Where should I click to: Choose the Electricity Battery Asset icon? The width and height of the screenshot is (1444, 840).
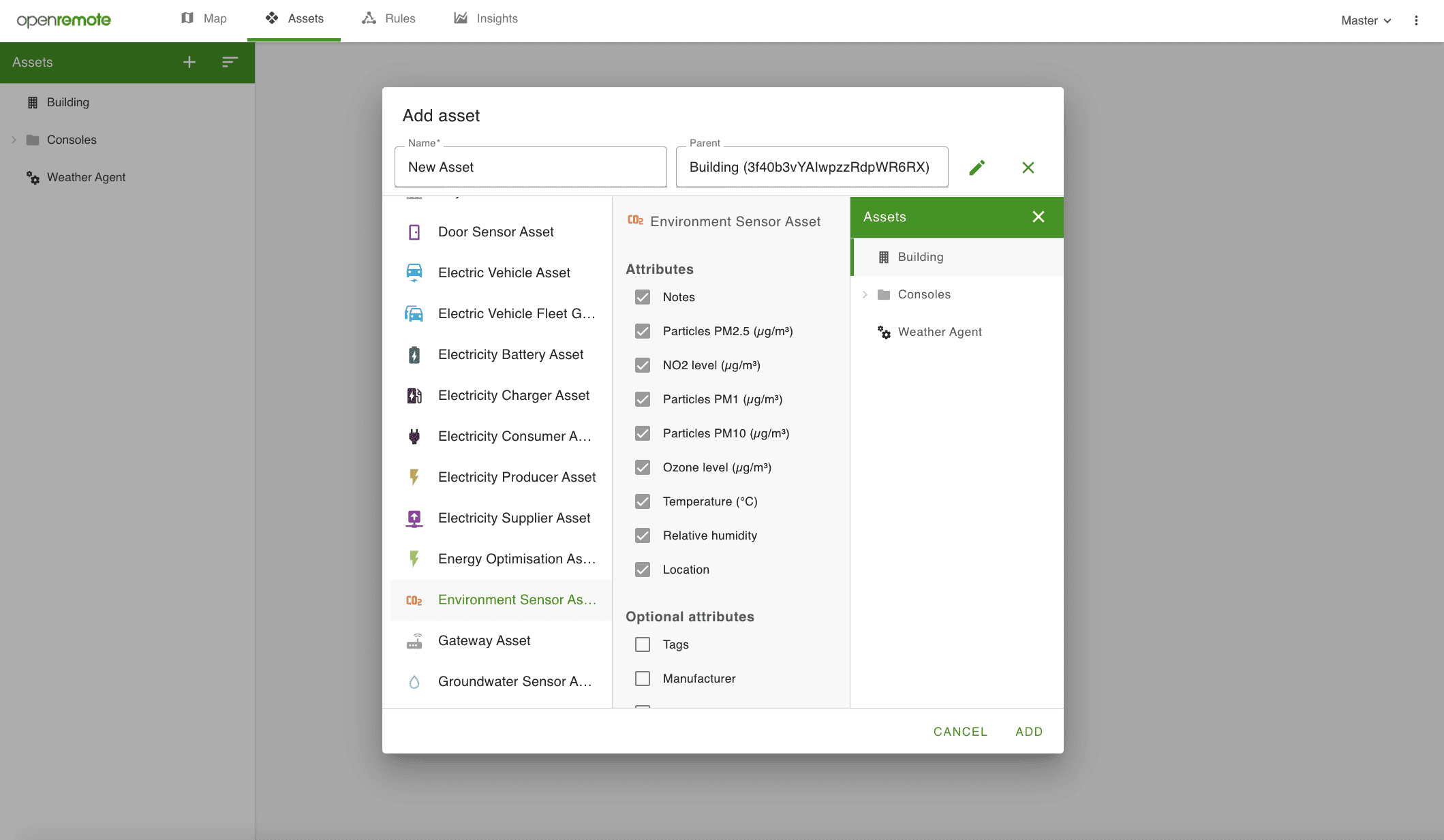coord(414,354)
